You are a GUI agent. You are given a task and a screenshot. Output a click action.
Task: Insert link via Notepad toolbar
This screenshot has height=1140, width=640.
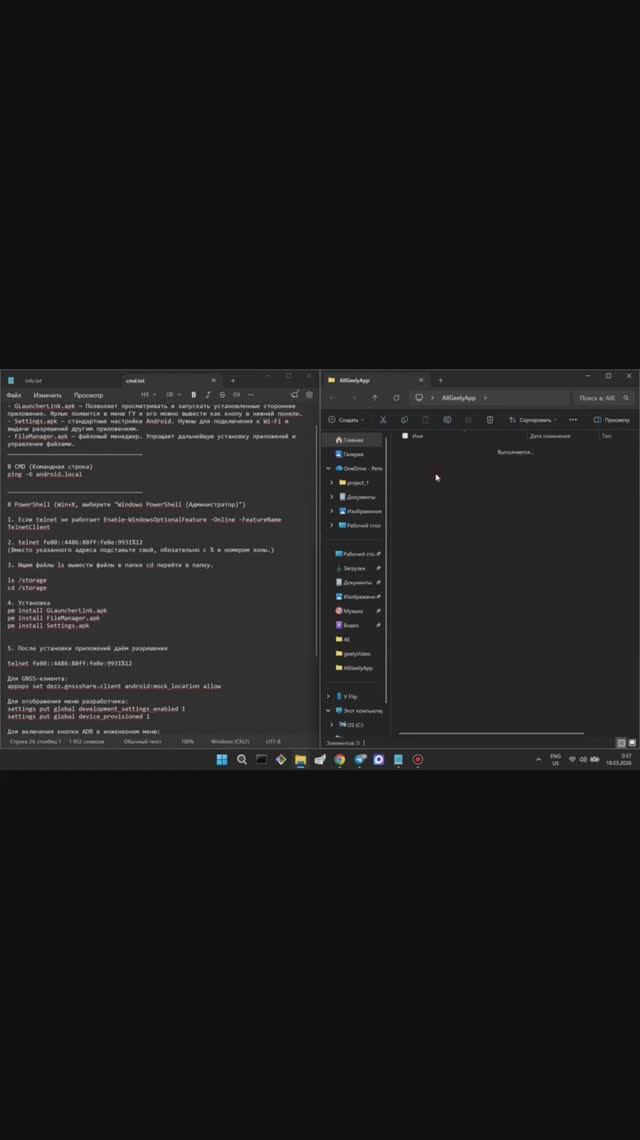(236, 395)
